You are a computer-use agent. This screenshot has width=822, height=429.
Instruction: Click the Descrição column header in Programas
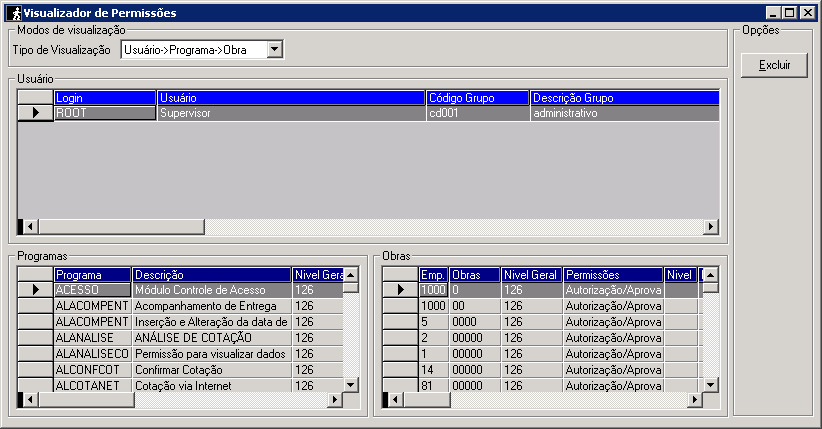(x=211, y=274)
